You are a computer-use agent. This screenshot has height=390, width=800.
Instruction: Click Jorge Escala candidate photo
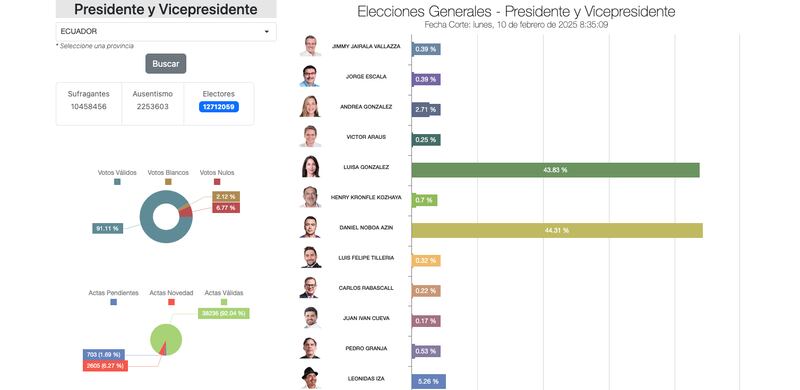[310, 77]
